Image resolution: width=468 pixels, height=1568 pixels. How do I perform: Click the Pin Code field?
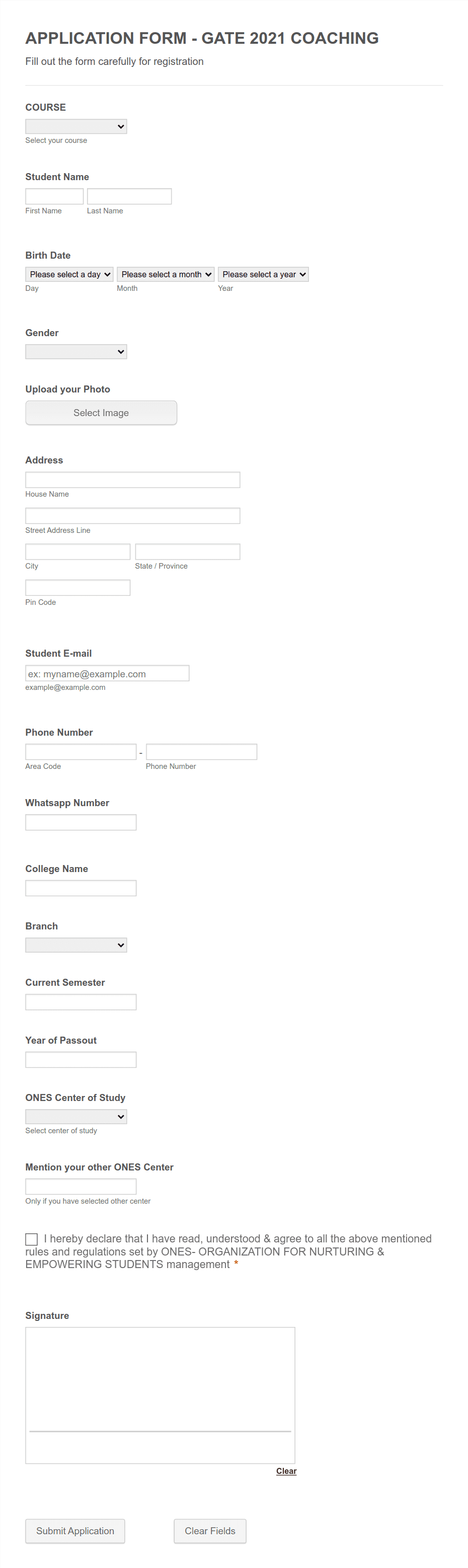77,587
